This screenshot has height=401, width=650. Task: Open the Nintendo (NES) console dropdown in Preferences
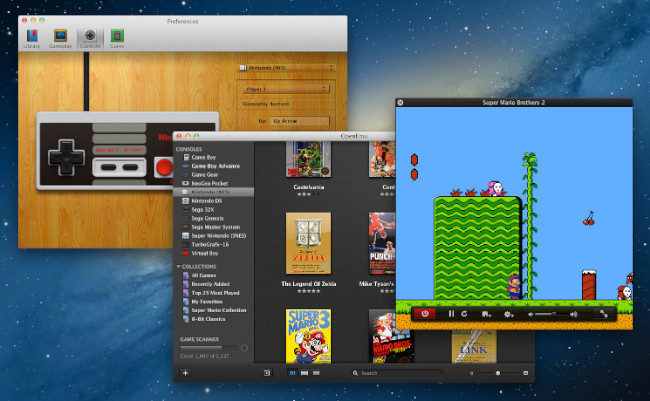coord(287,68)
